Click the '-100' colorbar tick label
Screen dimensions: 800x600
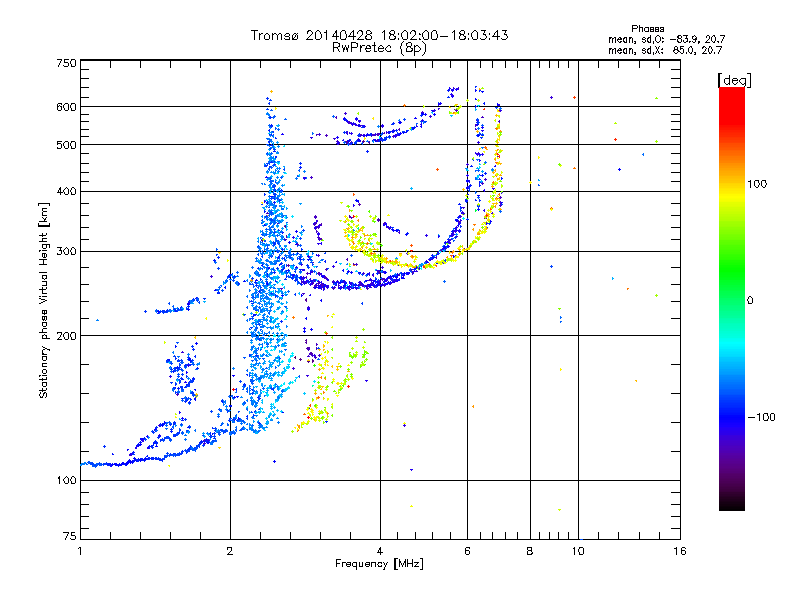coord(762,417)
